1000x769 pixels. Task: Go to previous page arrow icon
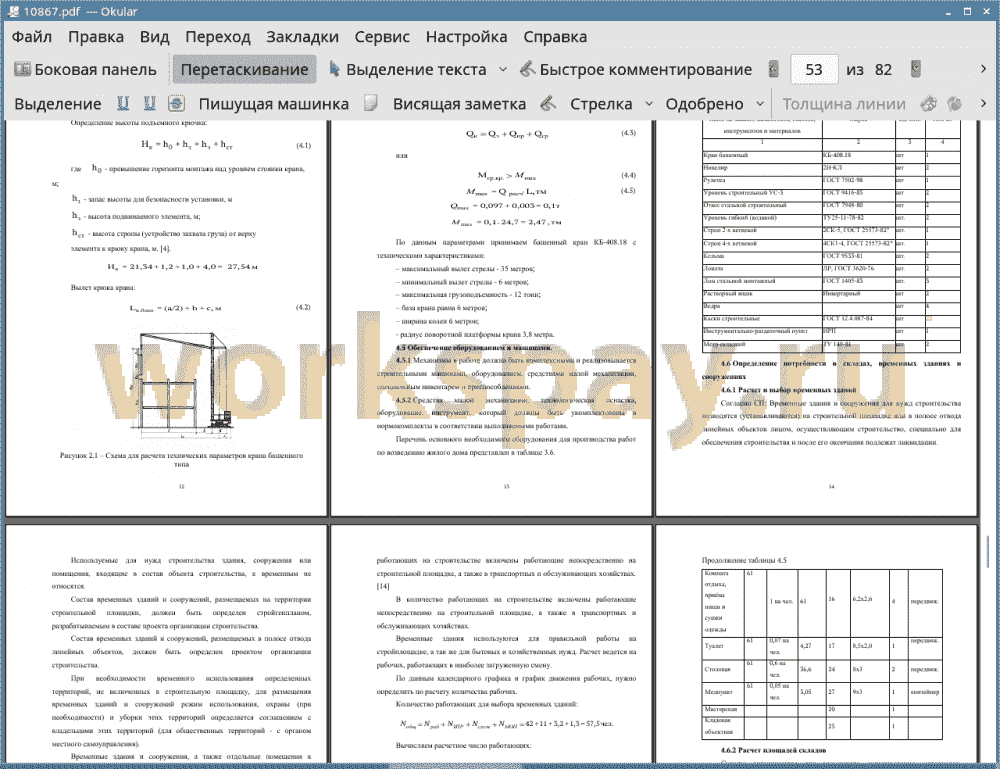(x=774, y=69)
